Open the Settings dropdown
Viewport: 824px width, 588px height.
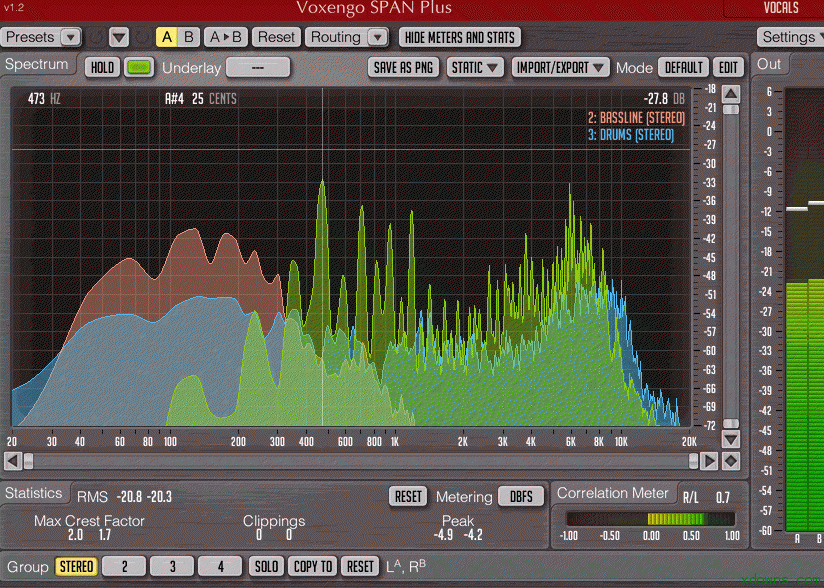(x=790, y=36)
